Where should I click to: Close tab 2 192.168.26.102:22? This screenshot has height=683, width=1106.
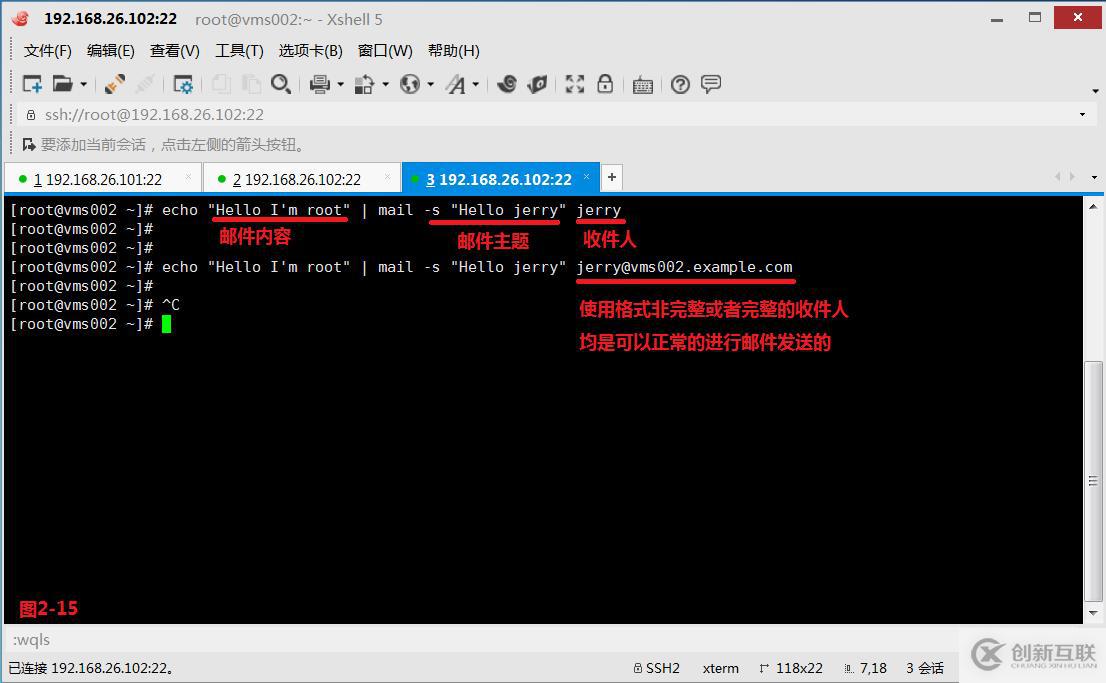pyautogui.click(x=387, y=177)
